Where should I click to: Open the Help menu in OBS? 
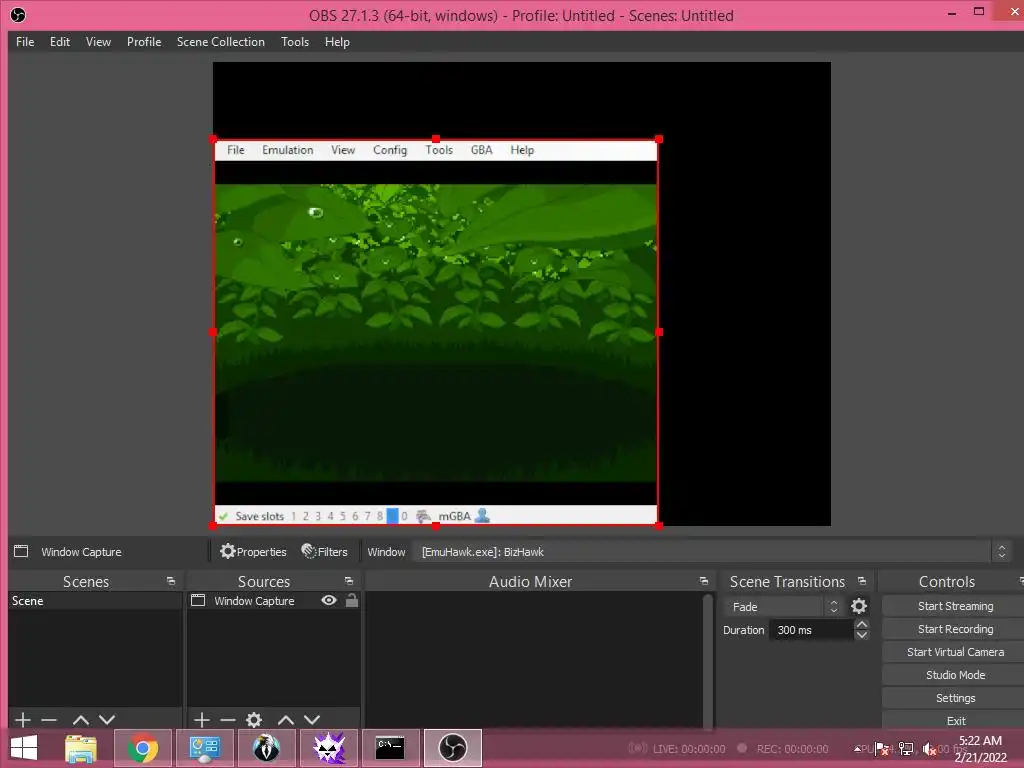337,42
